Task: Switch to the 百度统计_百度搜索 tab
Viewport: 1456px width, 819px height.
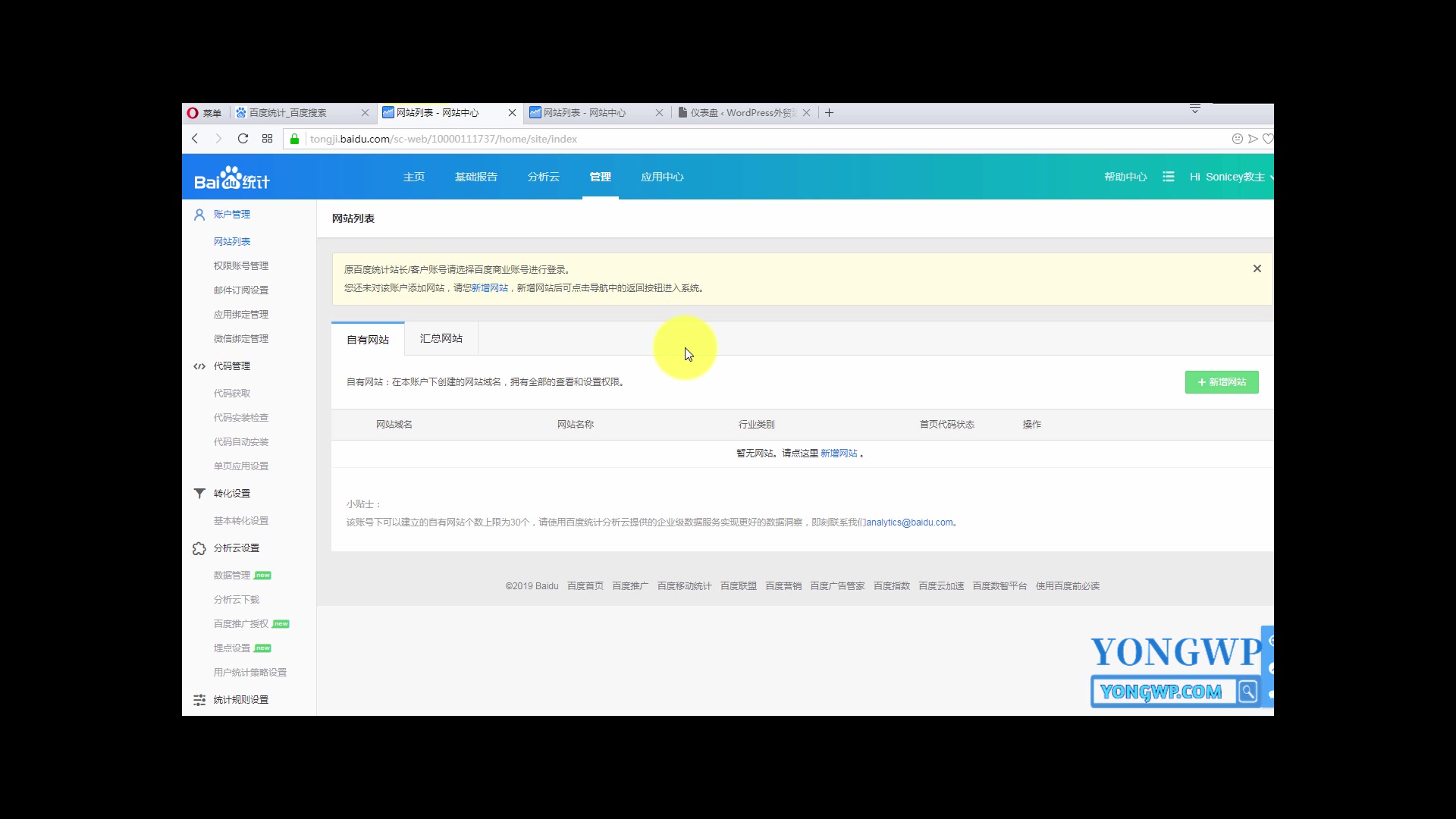Action: tap(302, 113)
